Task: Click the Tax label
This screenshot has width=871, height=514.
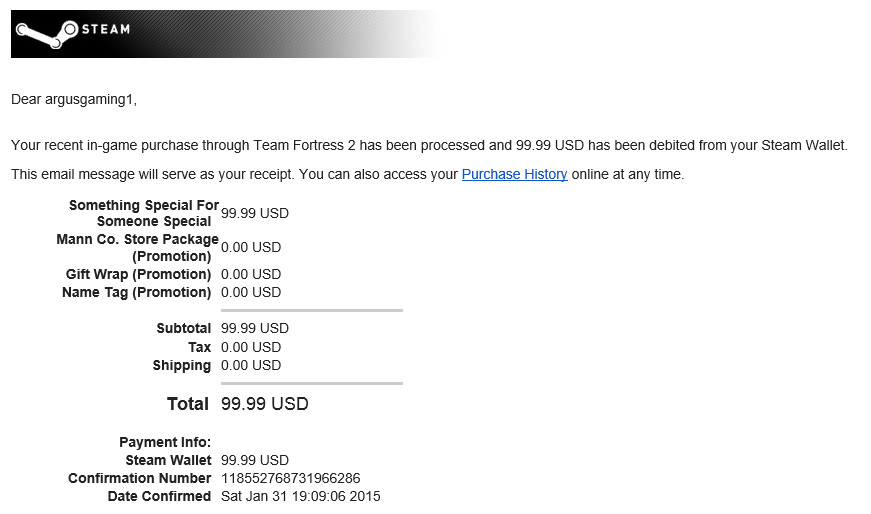Action: click(x=199, y=347)
